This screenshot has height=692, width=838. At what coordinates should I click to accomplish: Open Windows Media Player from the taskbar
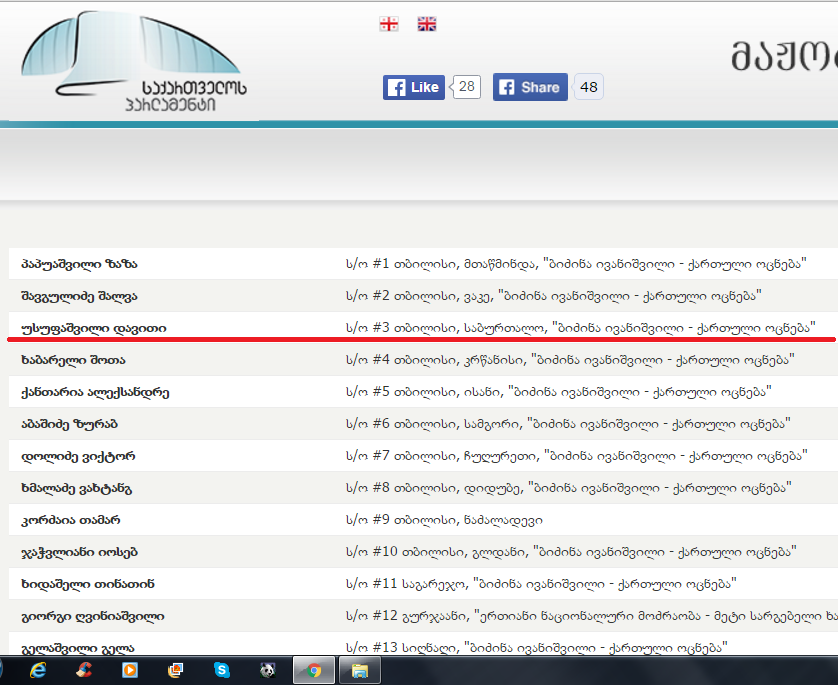coord(129,670)
